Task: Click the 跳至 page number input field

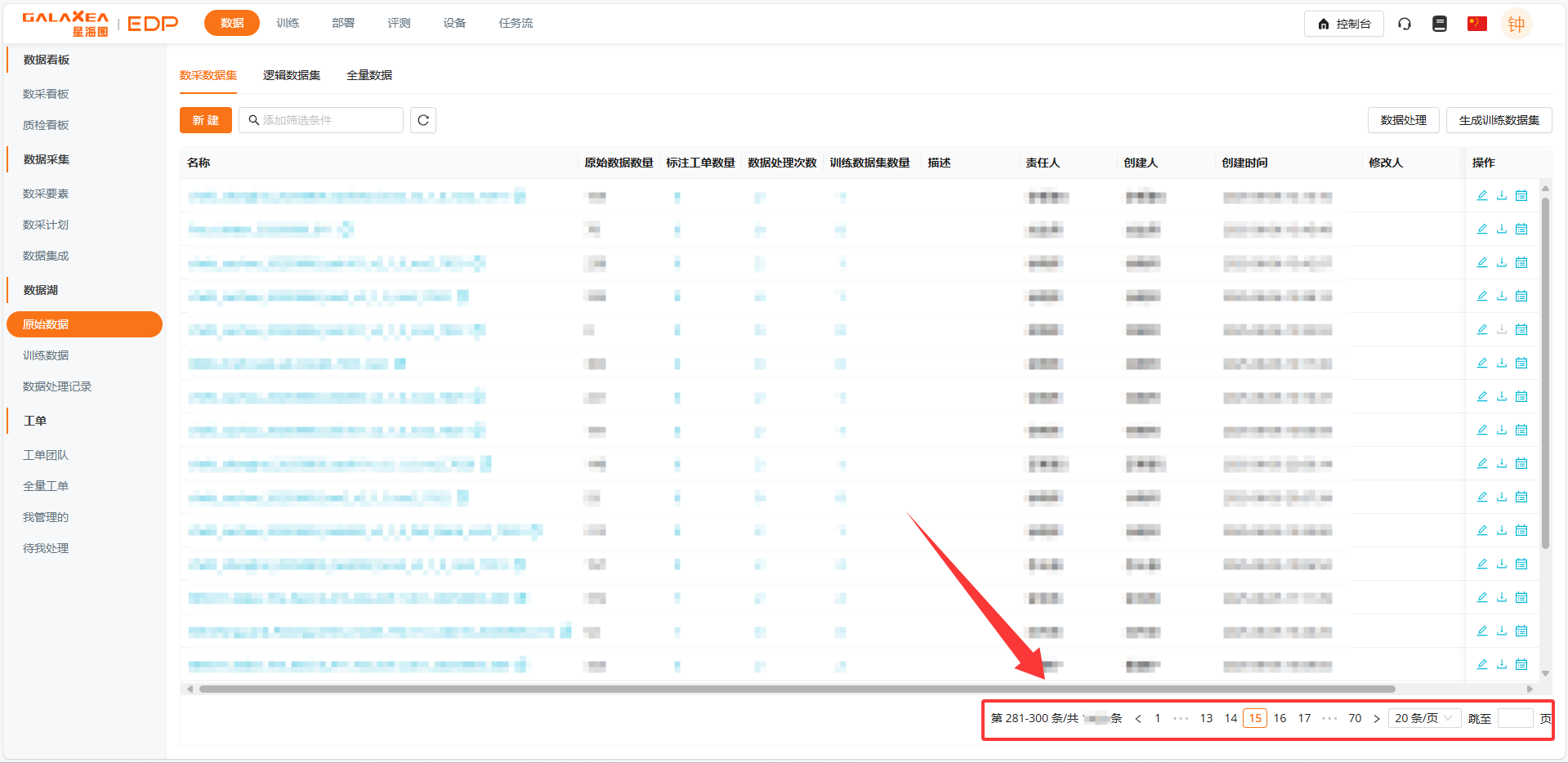Action: 1515,719
